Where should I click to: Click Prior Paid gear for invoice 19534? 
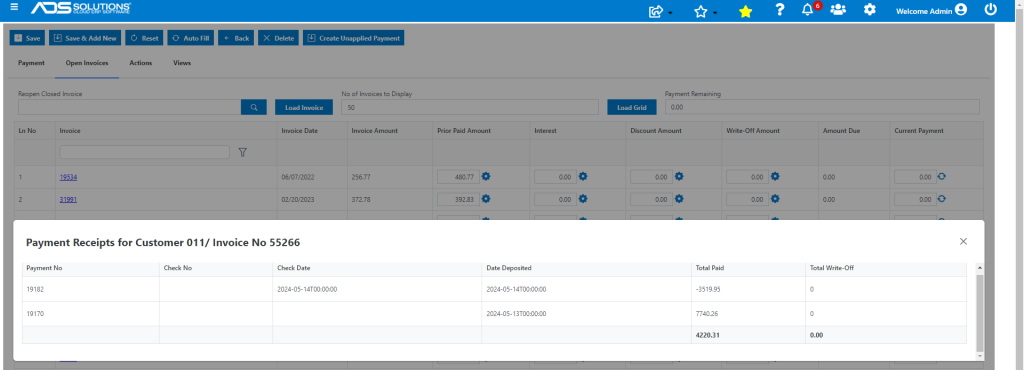pyautogui.click(x=486, y=176)
